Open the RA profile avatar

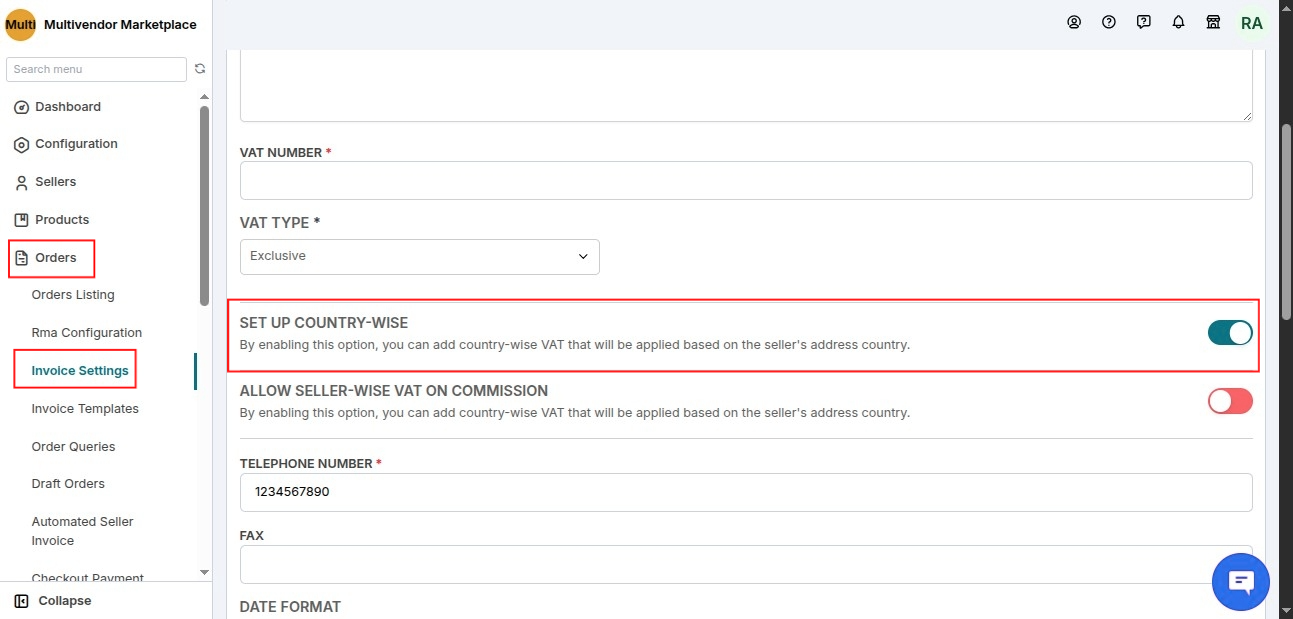tap(1252, 23)
